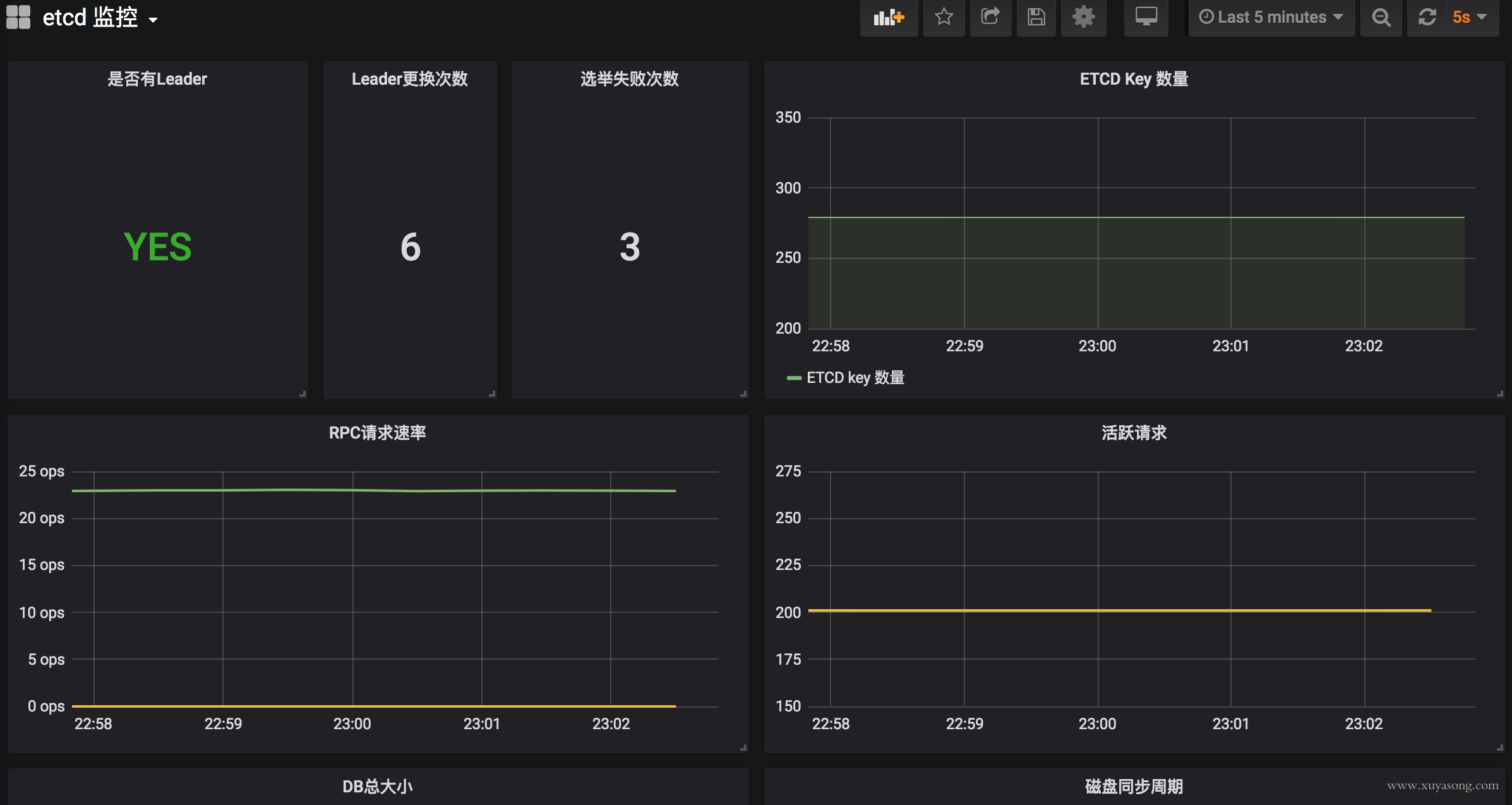Click the 是否有Leader panel title

tap(157, 79)
